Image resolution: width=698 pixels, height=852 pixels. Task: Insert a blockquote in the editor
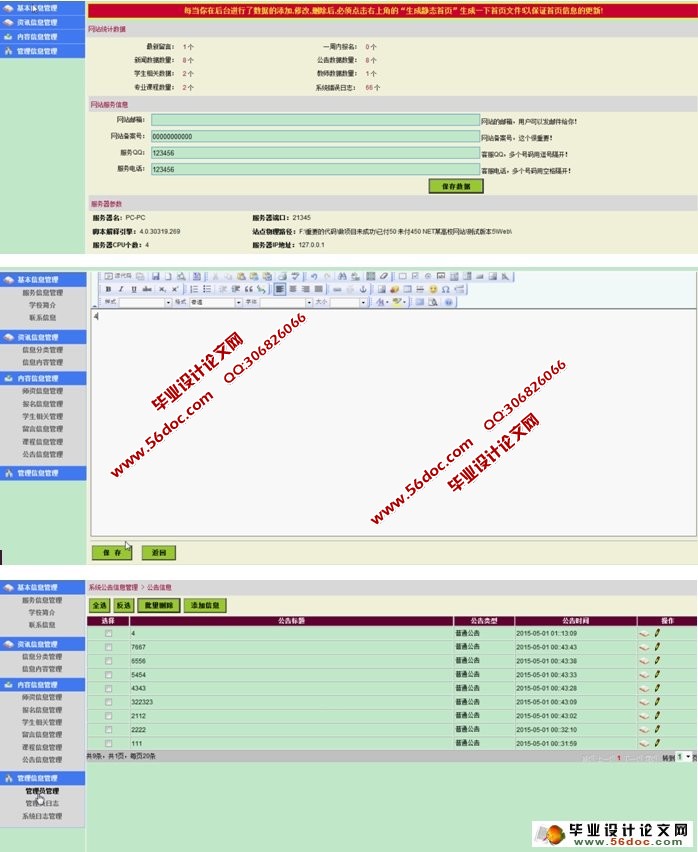[249, 289]
